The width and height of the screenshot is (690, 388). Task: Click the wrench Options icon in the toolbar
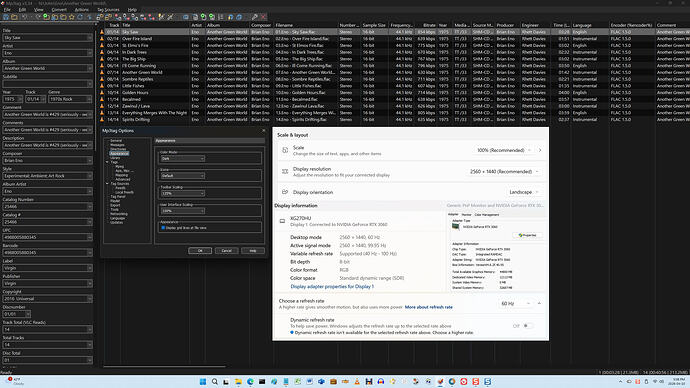[x=255, y=17]
